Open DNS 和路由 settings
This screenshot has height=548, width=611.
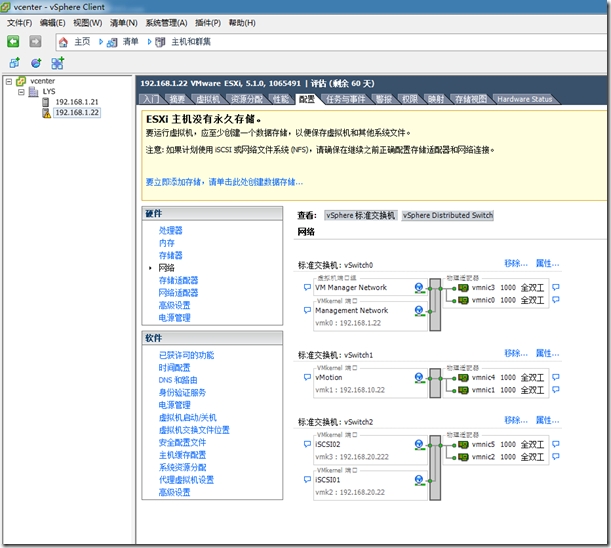[178, 380]
